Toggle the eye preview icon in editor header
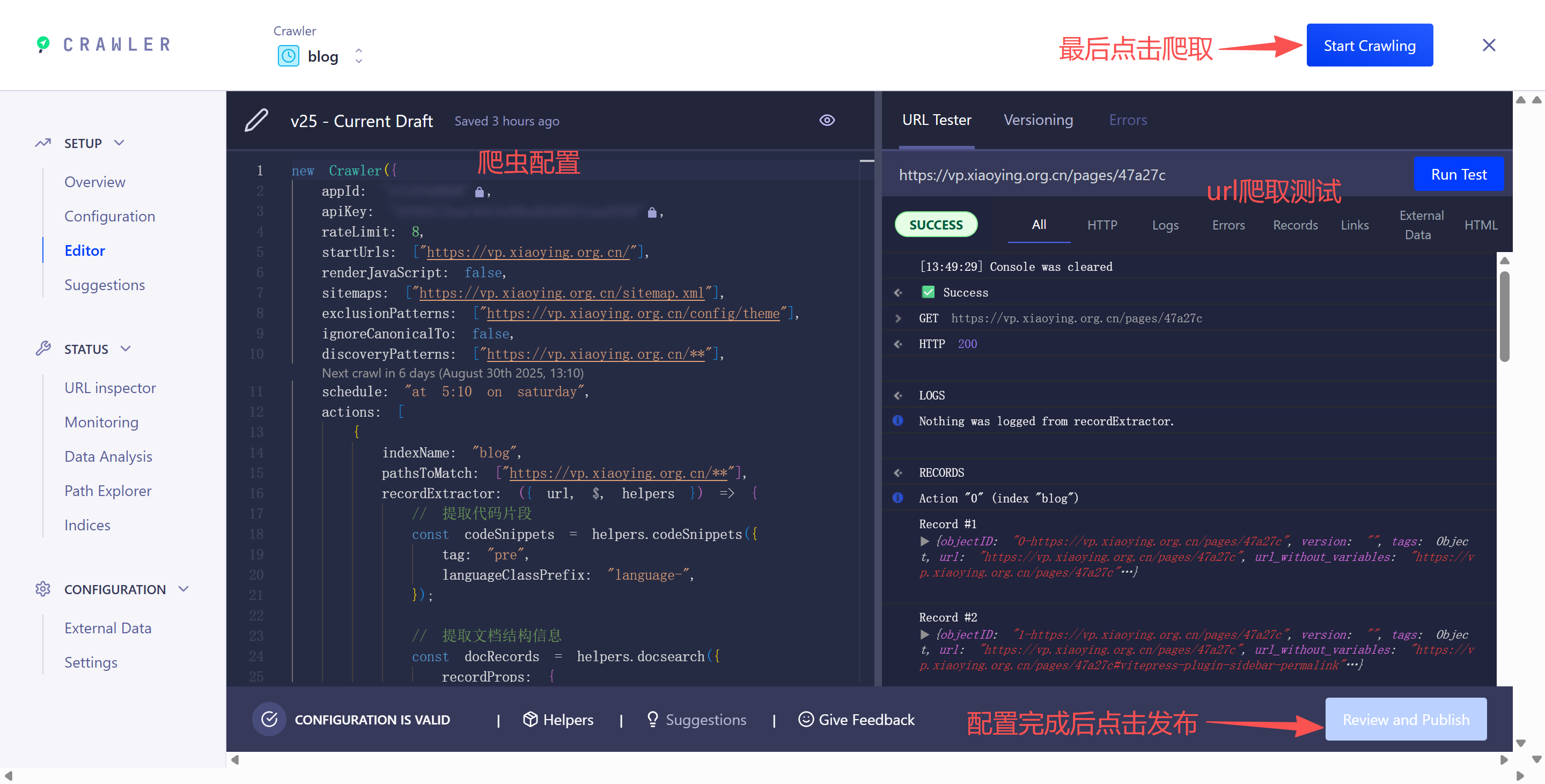The height and width of the screenshot is (784, 1545). pyautogui.click(x=827, y=121)
